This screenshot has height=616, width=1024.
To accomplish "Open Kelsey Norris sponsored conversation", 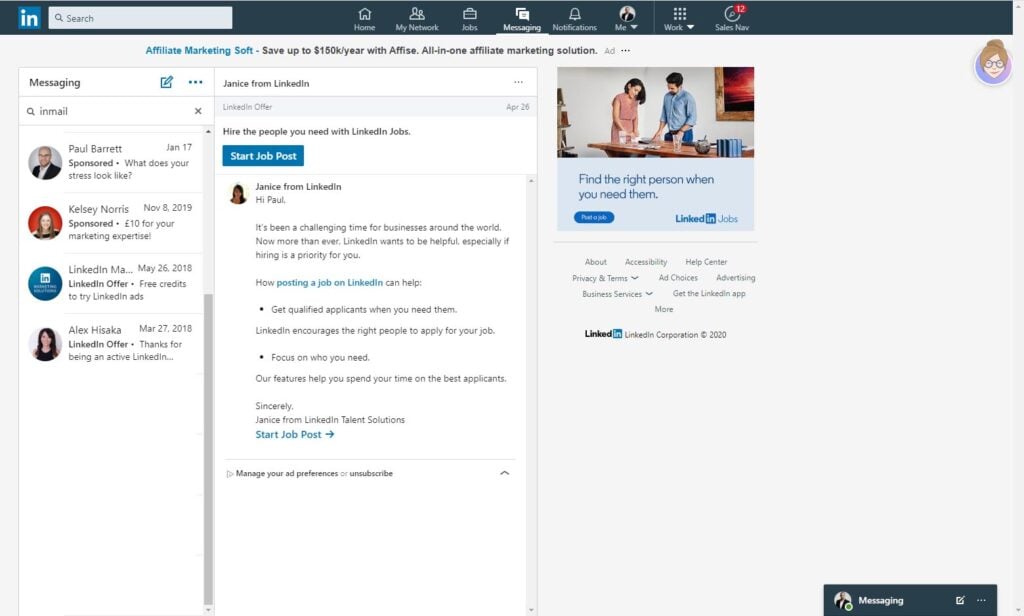I will 112,222.
